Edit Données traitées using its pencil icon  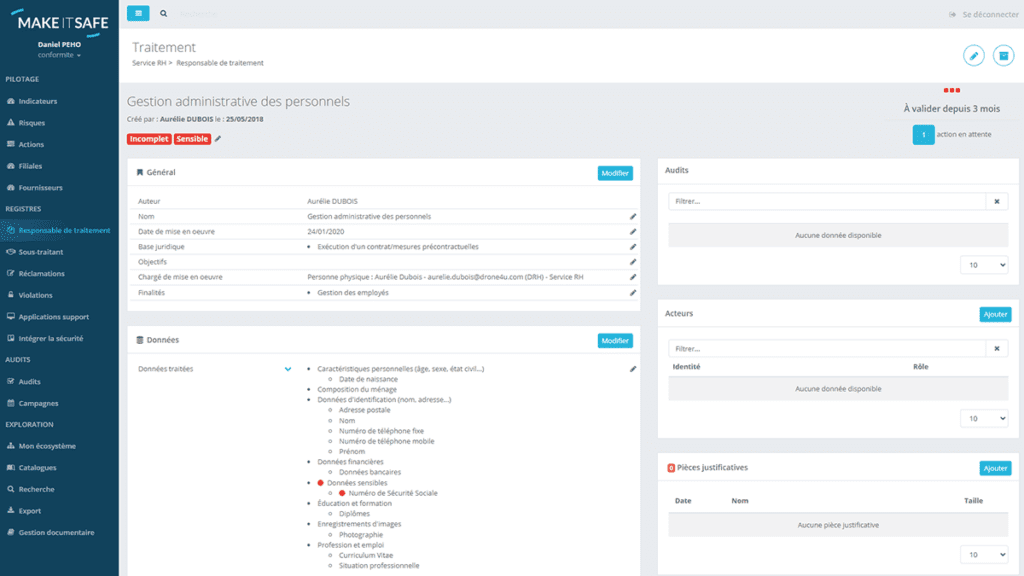click(x=633, y=369)
